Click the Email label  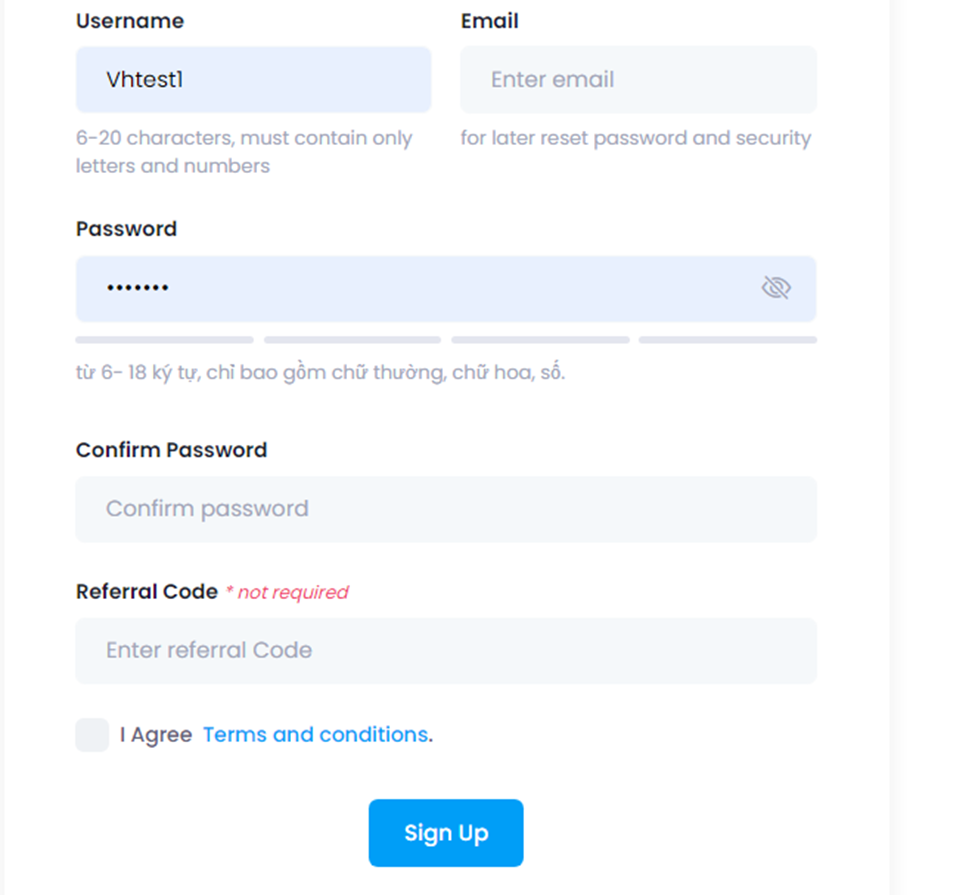489,21
